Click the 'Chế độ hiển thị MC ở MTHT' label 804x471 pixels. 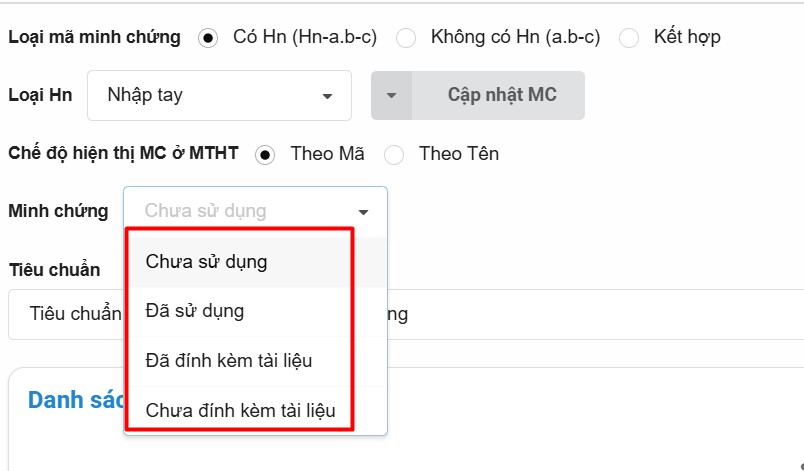(x=123, y=154)
